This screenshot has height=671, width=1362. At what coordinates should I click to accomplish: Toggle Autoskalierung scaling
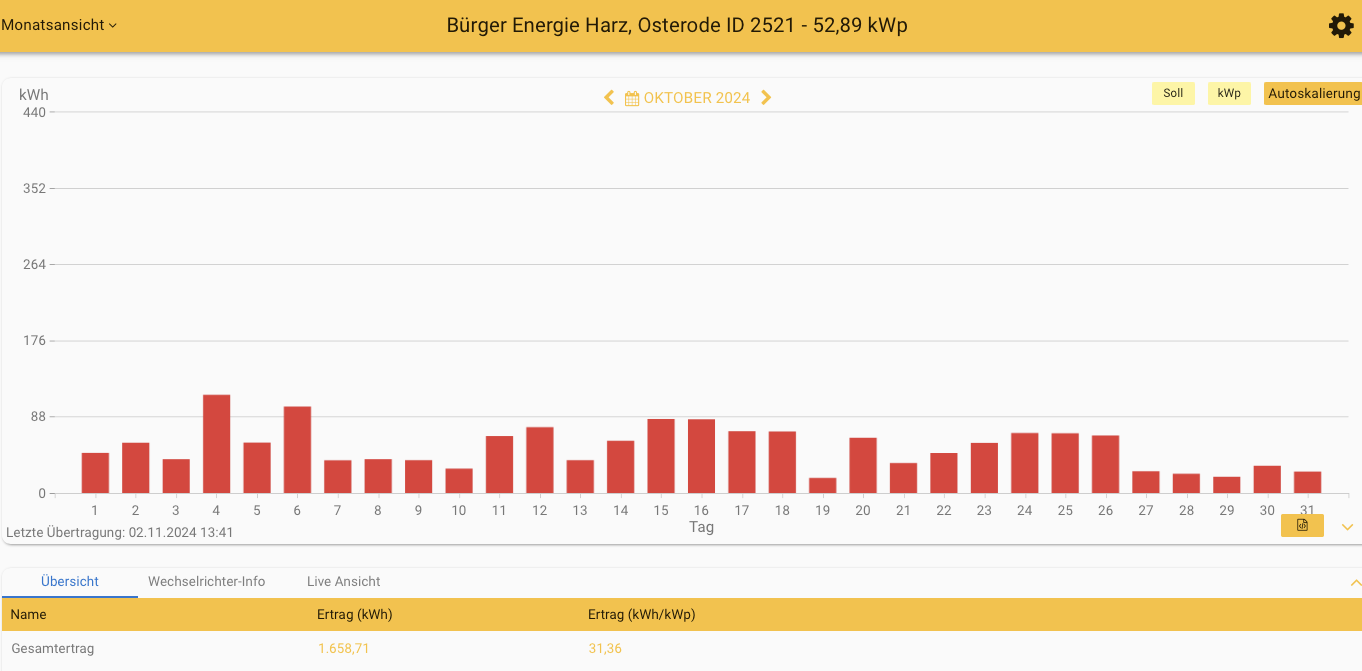point(1313,93)
